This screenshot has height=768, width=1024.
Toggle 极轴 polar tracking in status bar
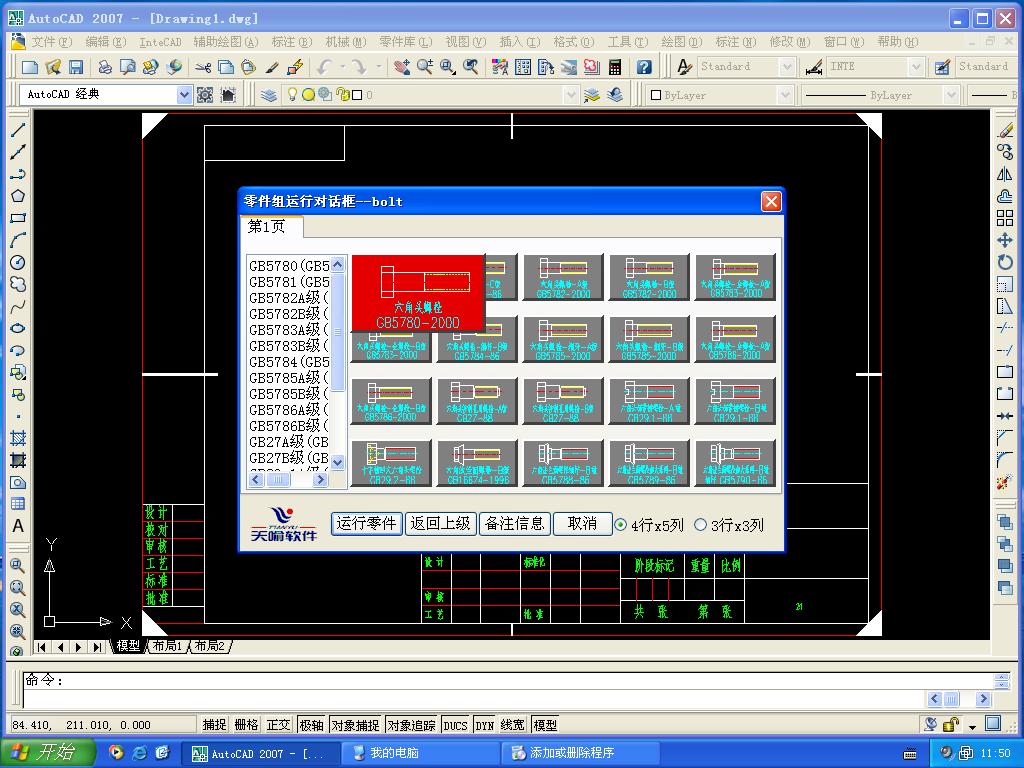click(x=311, y=725)
